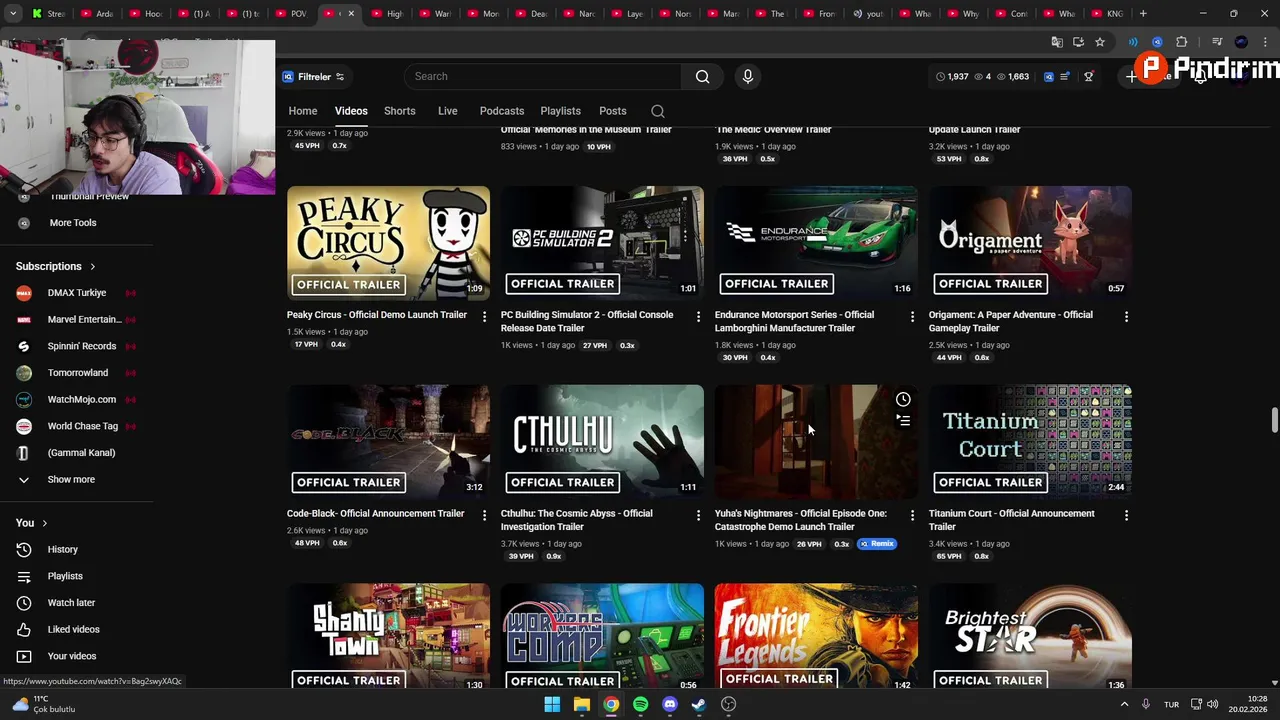Open Discord from the taskbar

(x=670, y=704)
